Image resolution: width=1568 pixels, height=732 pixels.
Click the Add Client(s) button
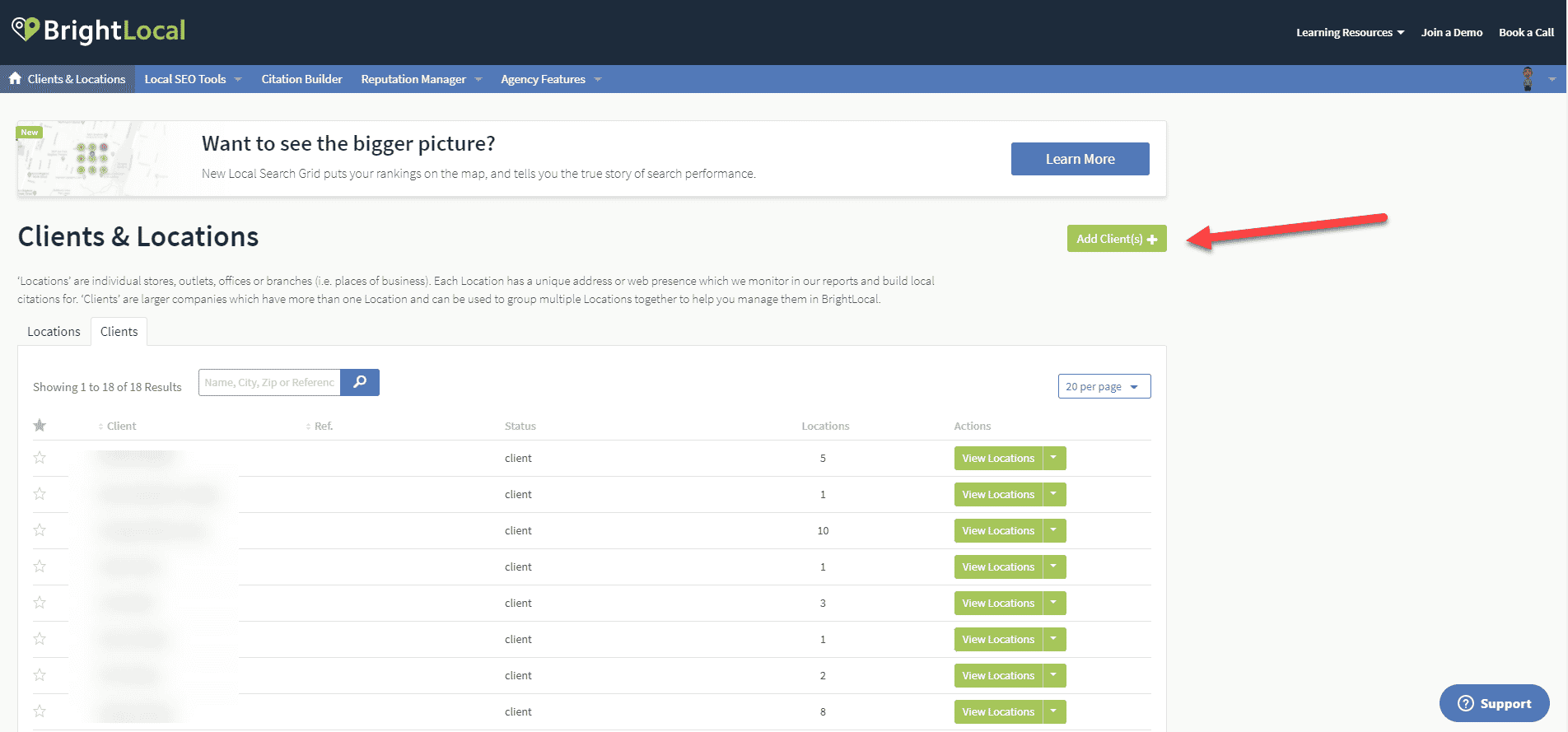[1116, 239]
